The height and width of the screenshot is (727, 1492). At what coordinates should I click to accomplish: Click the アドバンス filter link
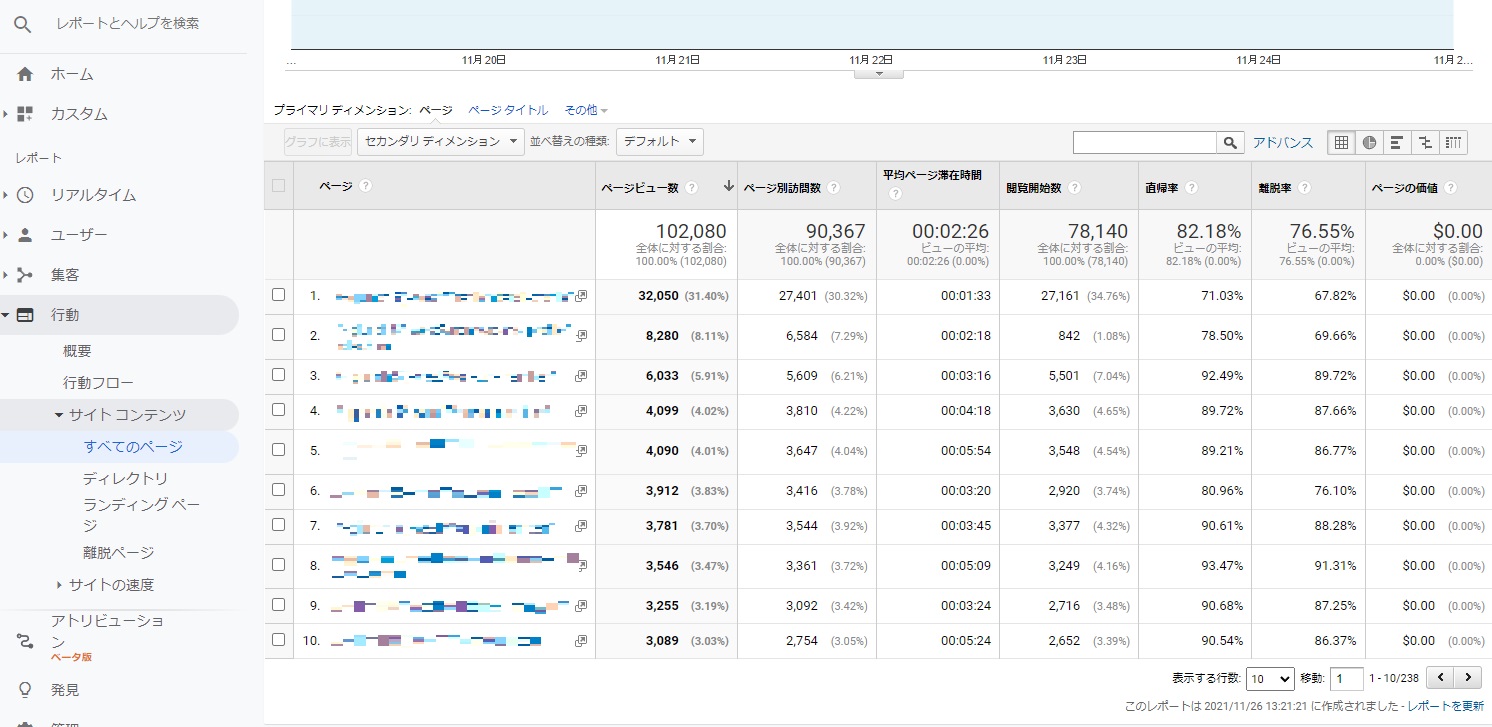coord(1283,143)
